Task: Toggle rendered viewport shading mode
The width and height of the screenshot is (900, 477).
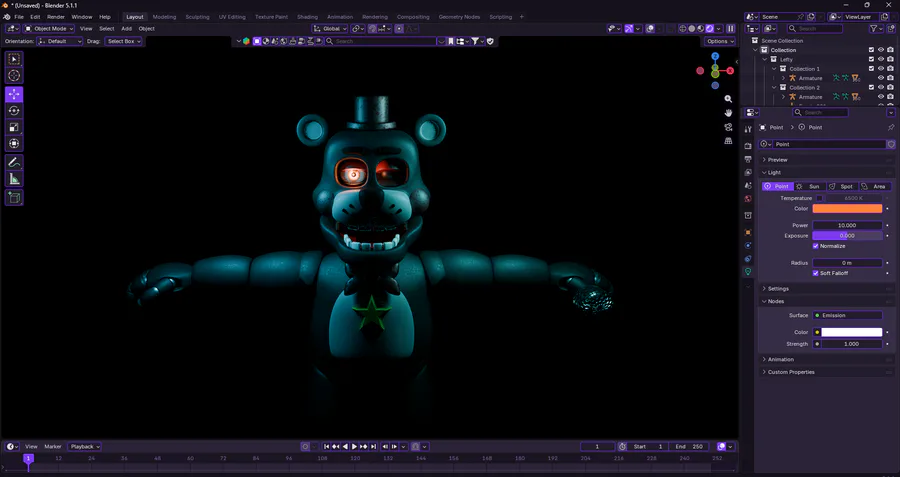Action: [709, 29]
